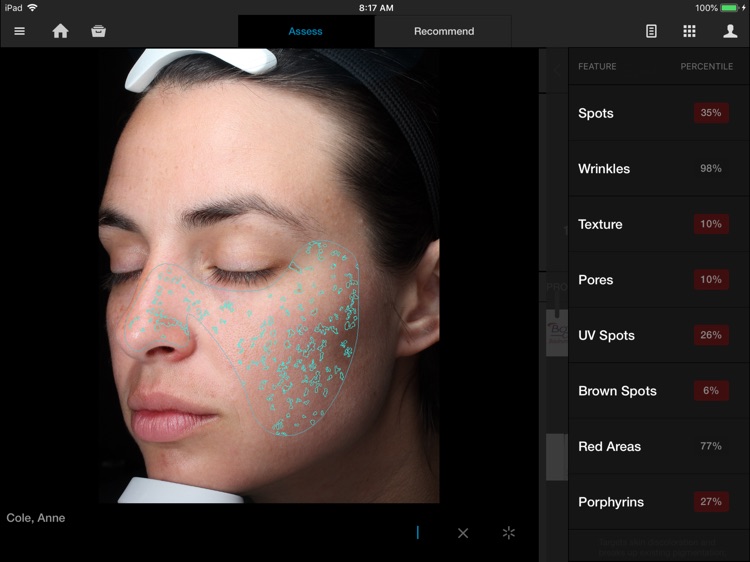Click the 27% Porphyrins percentile badge
The height and width of the screenshot is (562, 750).
point(711,502)
